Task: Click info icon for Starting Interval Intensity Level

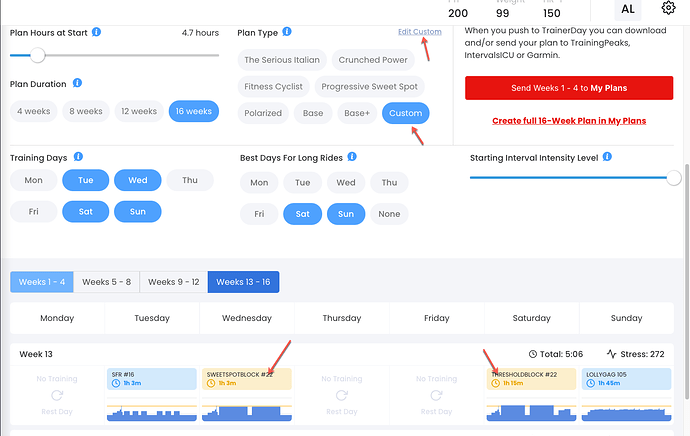Action: click(x=607, y=157)
